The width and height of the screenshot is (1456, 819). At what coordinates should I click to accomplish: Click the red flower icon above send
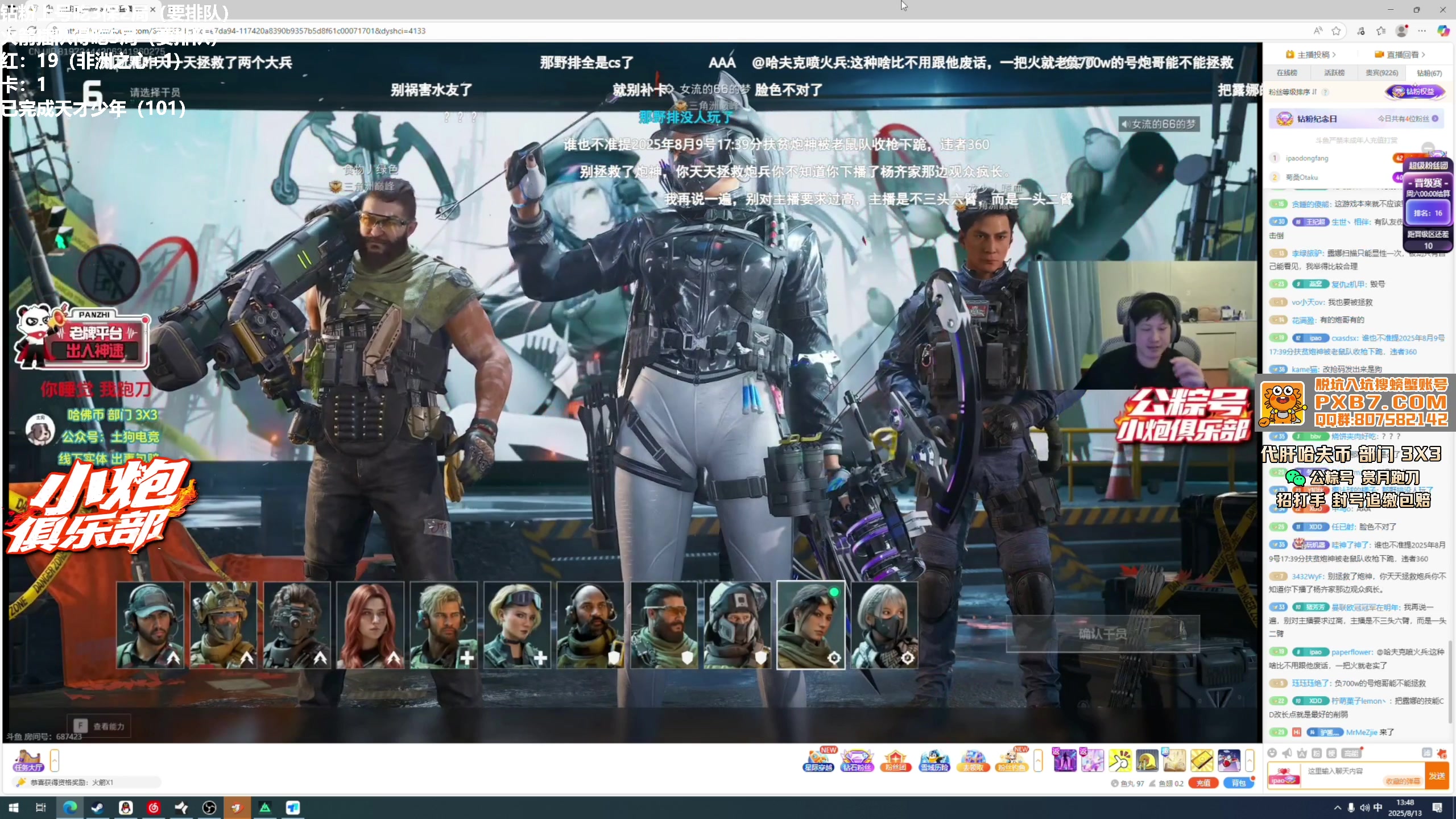tap(1441, 754)
